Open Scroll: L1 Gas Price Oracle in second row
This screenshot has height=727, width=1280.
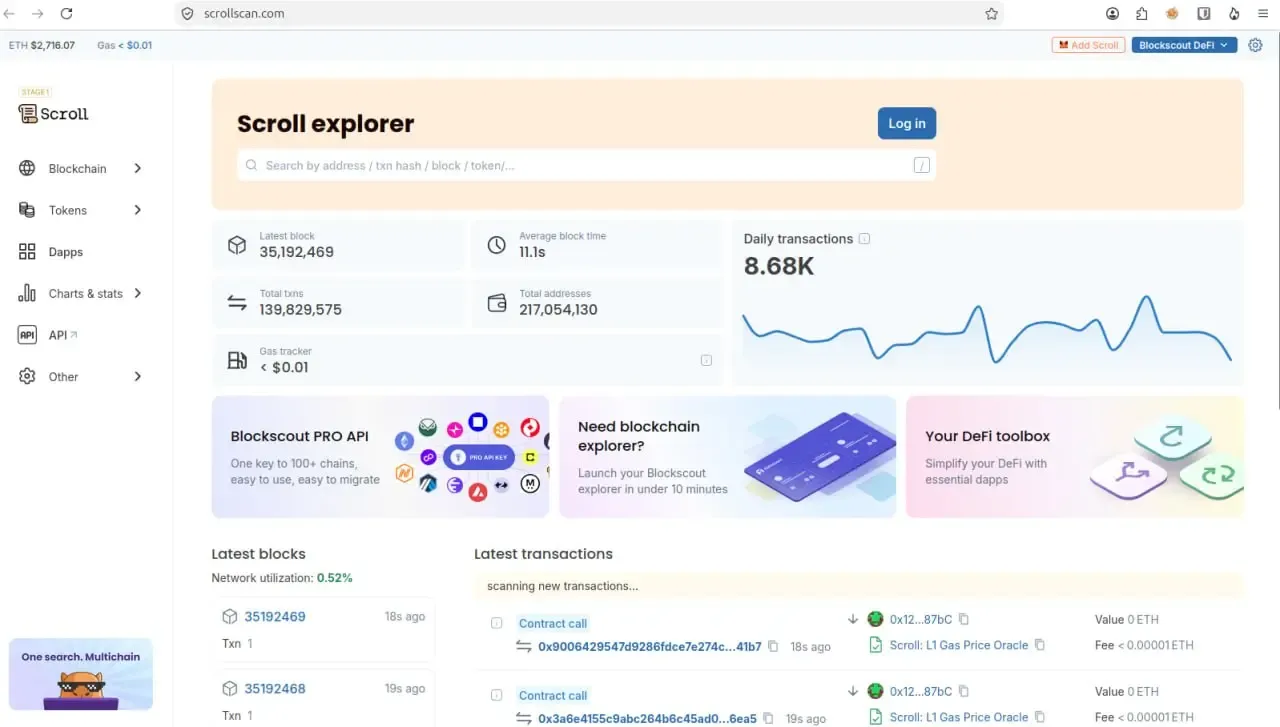point(959,717)
